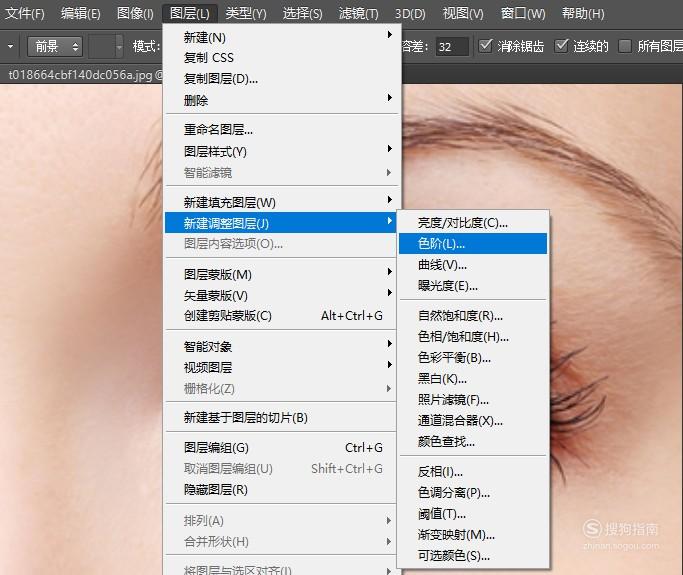Open the 类型(Y) menu
The image size is (683, 575).
click(246, 14)
